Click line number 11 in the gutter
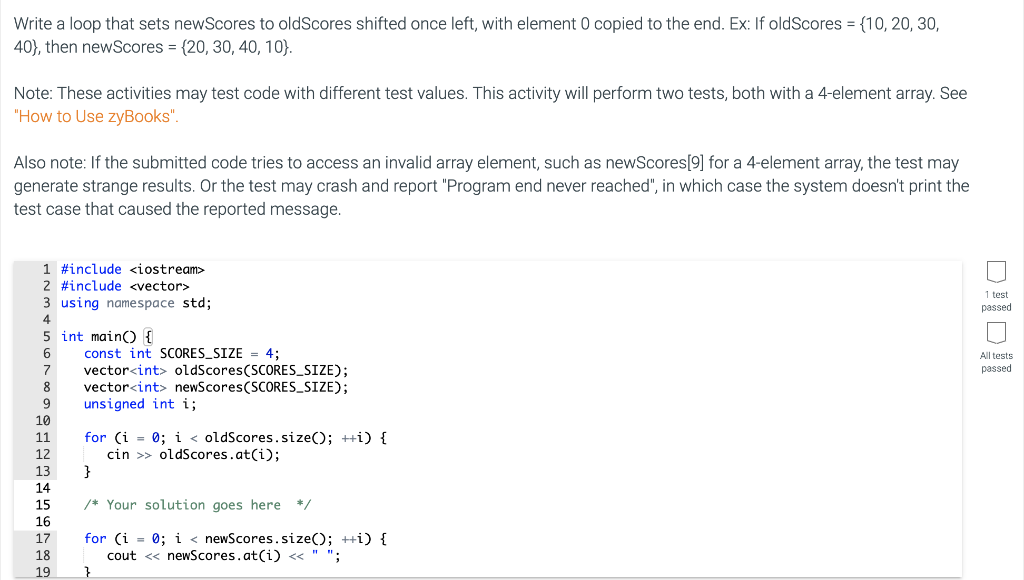 tap(42, 438)
